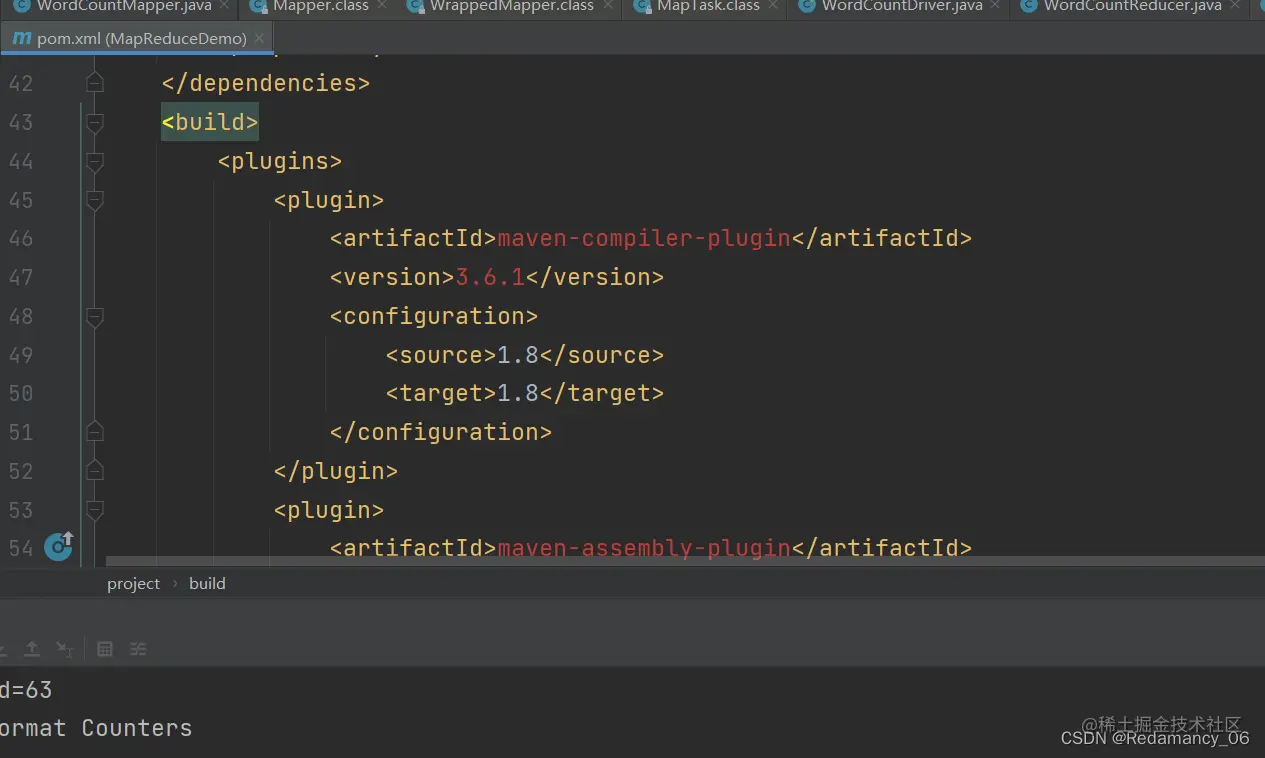
Task: Click the 'build' breadcrumb
Action: point(207,583)
